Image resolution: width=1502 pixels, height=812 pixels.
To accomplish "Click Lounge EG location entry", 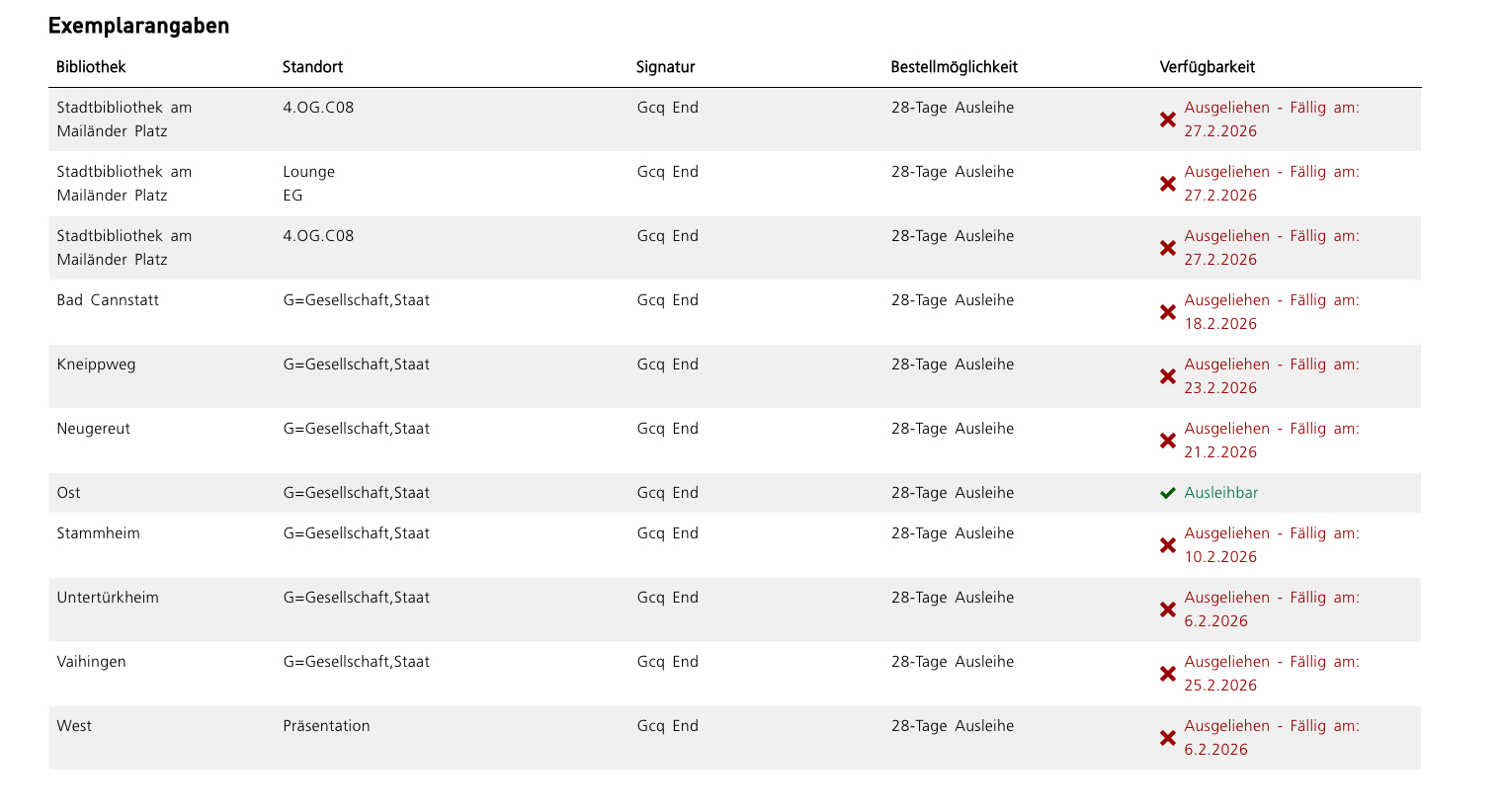I will tap(308, 183).
